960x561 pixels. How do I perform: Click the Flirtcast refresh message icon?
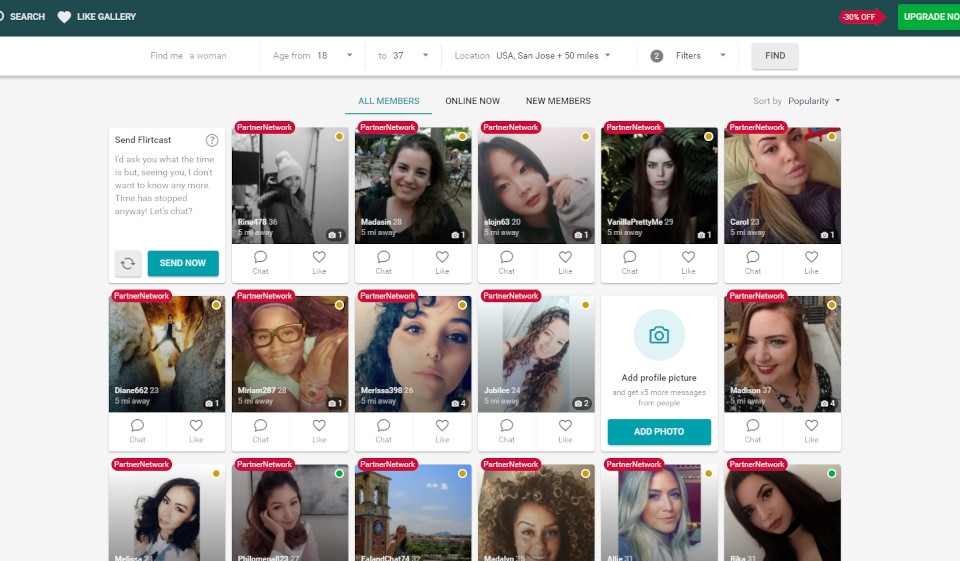pos(127,263)
